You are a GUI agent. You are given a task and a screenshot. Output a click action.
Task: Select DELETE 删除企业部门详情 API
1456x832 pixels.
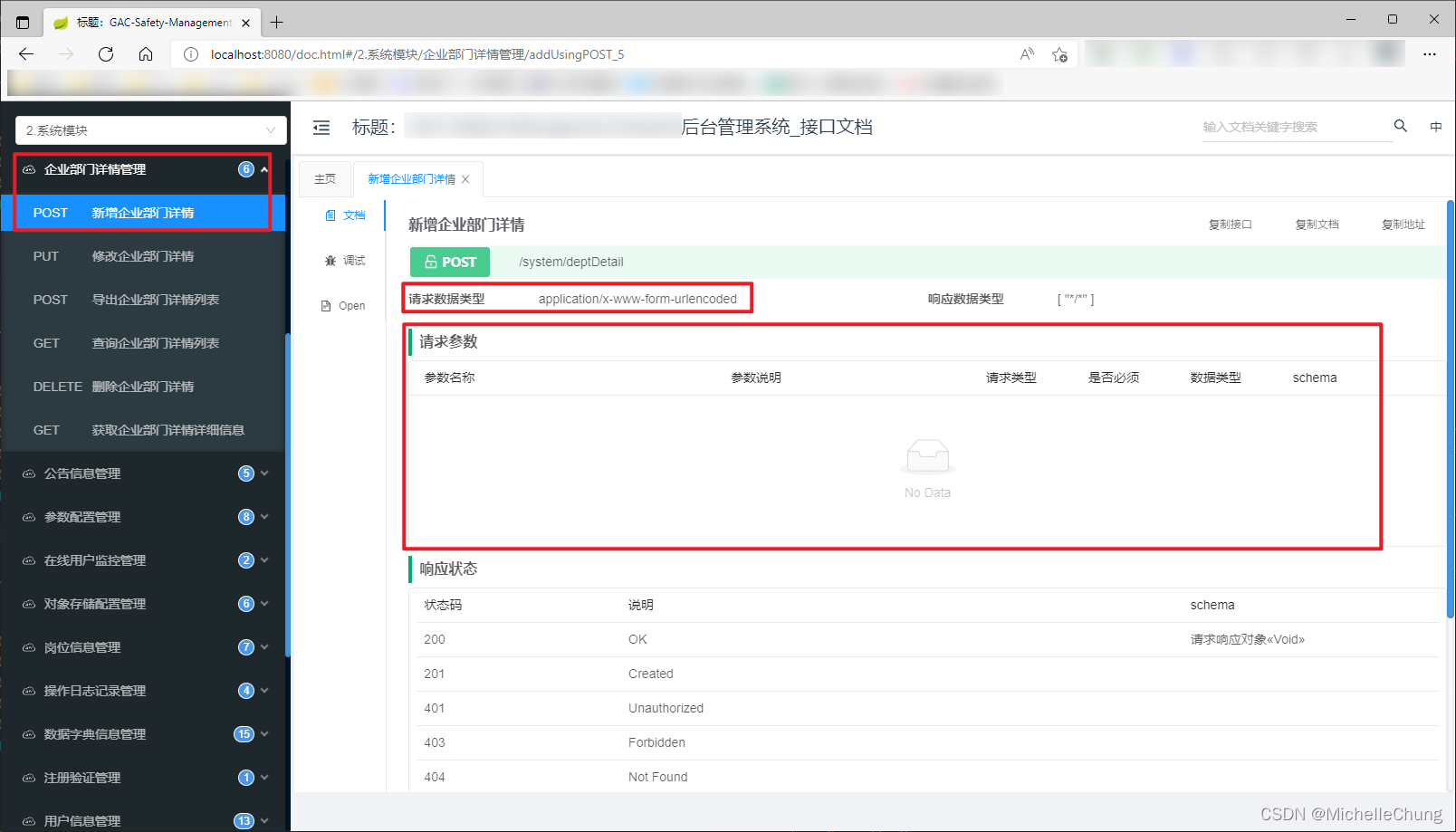click(143, 387)
